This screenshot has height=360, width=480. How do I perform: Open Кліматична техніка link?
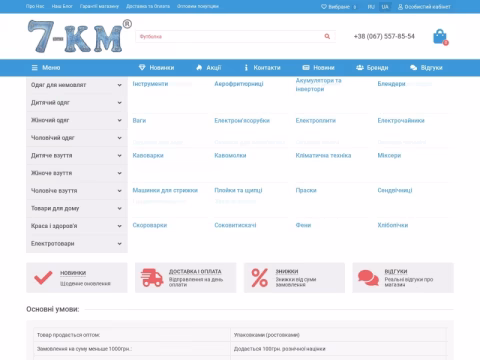point(323,156)
